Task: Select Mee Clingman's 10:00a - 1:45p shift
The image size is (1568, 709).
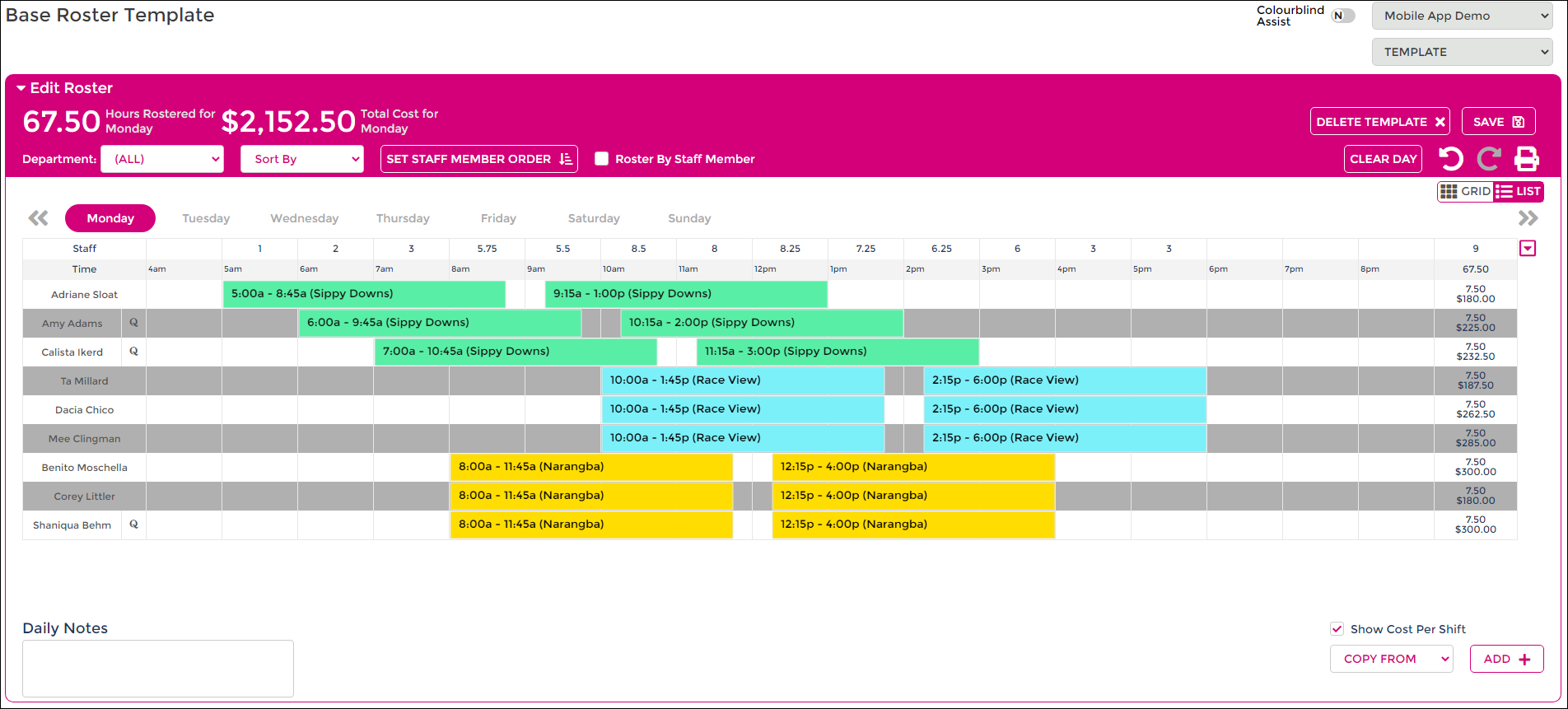Action: coord(743,438)
